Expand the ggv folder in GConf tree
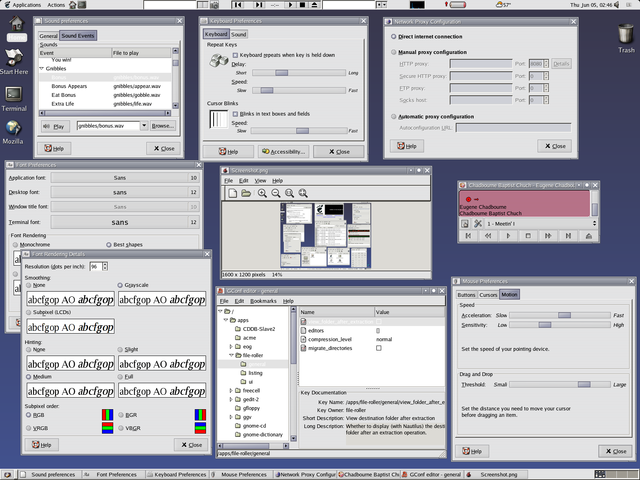This screenshot has width=640, height=480. pyautogui.click(x=231, y=417)
